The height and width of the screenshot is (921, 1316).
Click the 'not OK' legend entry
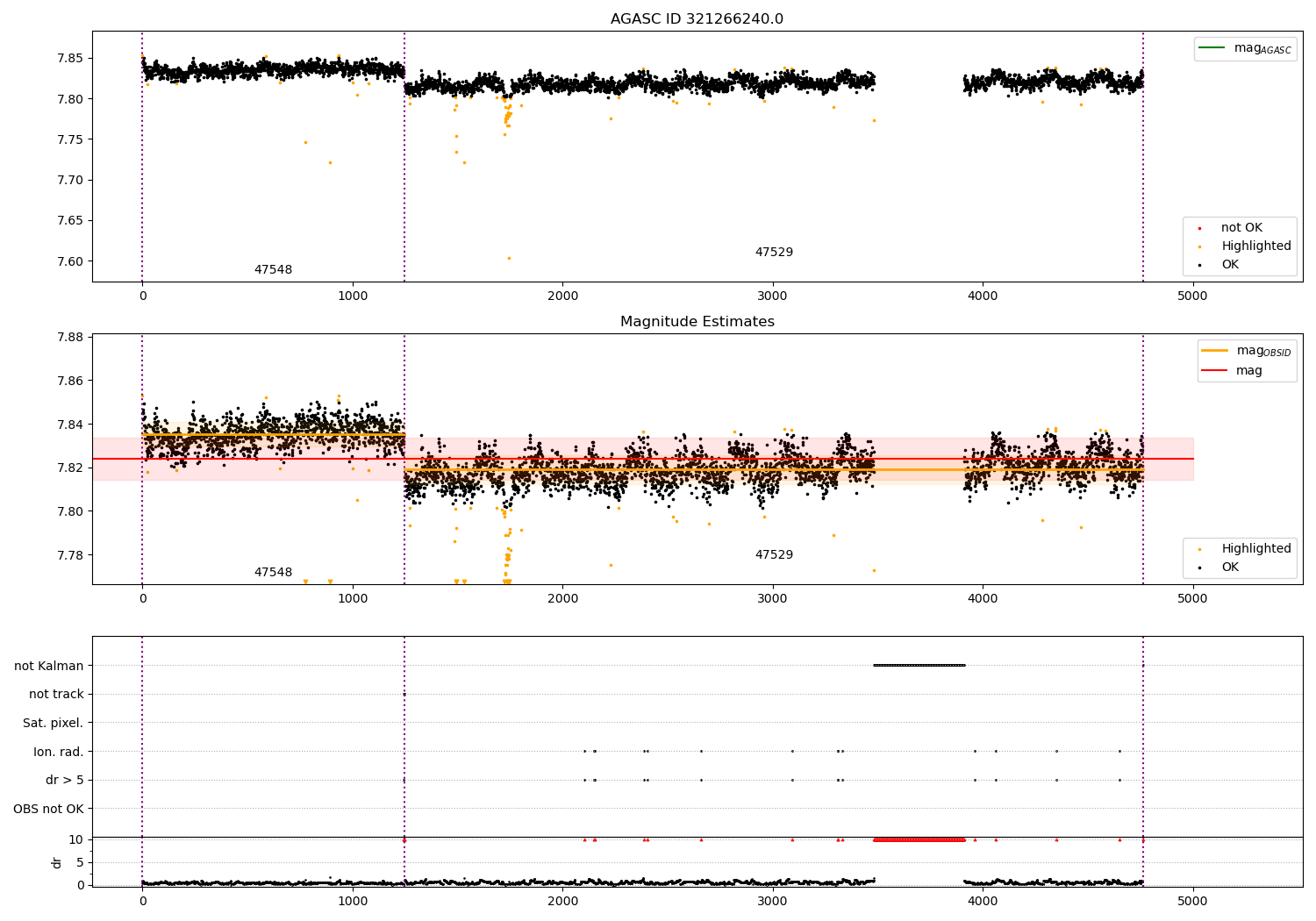(1241, 228)
